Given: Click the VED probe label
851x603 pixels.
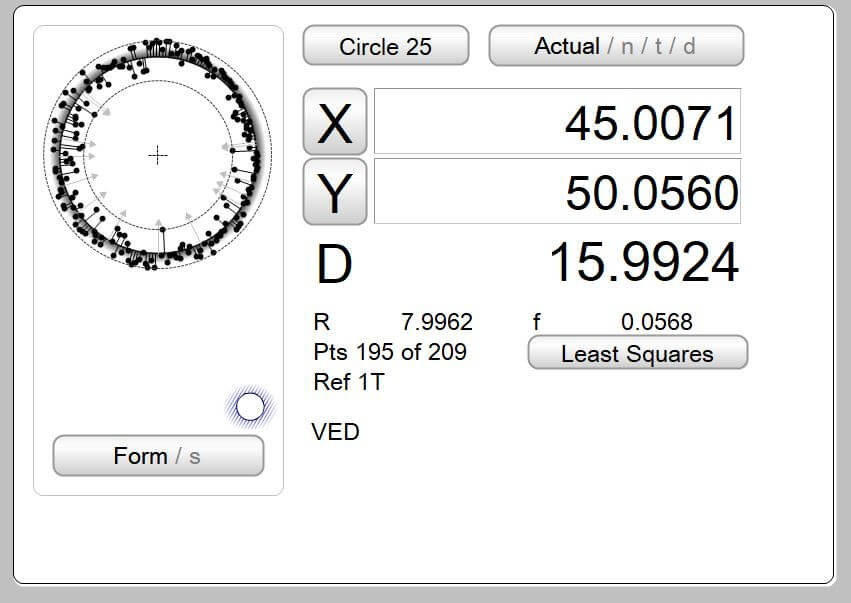Looking at the screenshot, I should coord(336,432).
